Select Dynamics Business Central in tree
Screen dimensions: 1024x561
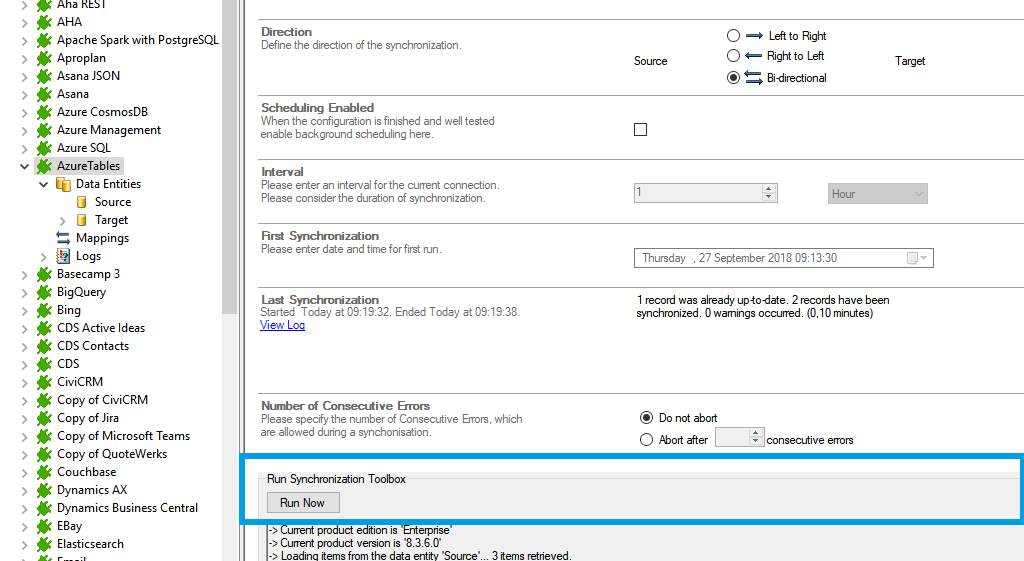127,508
